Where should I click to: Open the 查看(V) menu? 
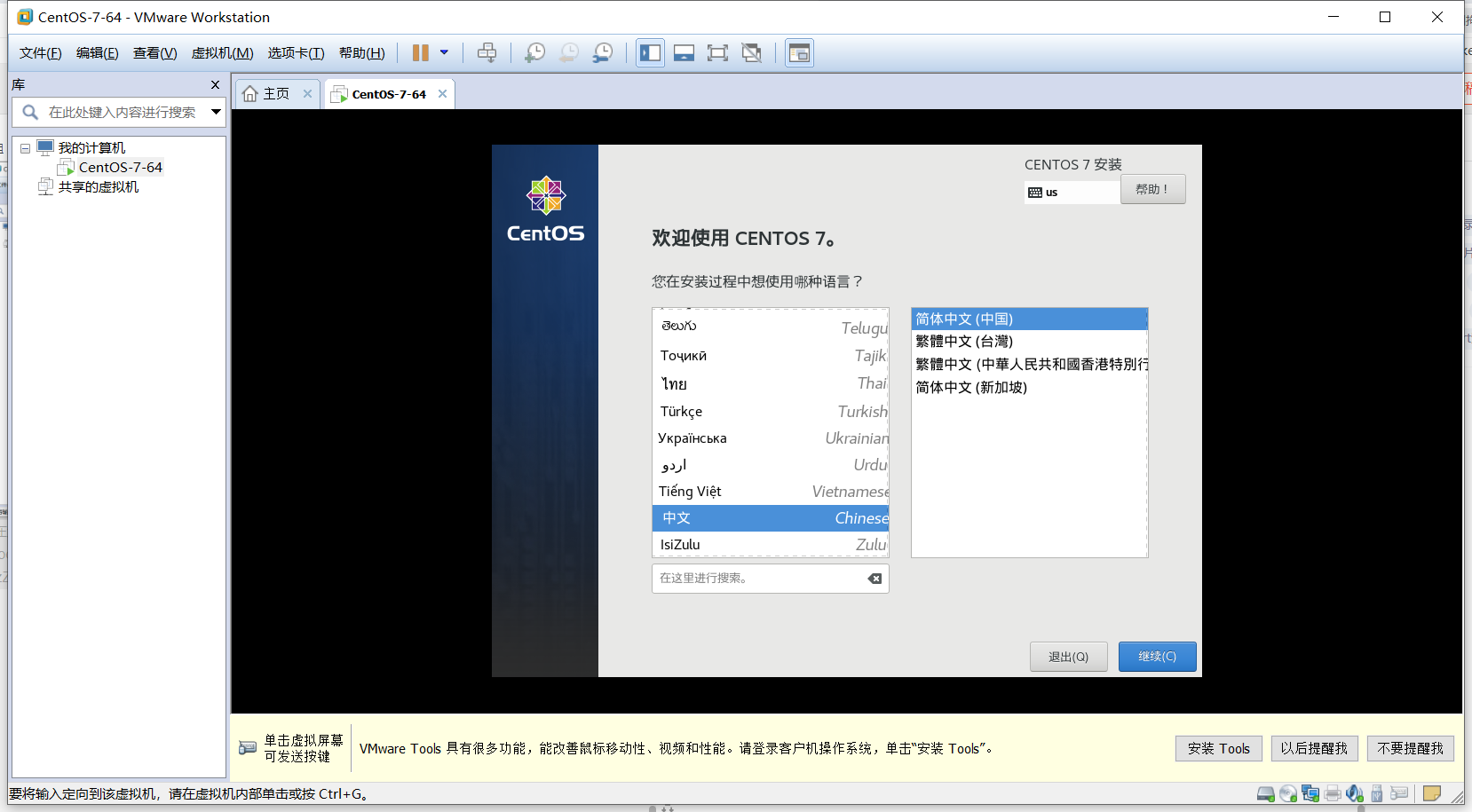click(x=155, y=53)
